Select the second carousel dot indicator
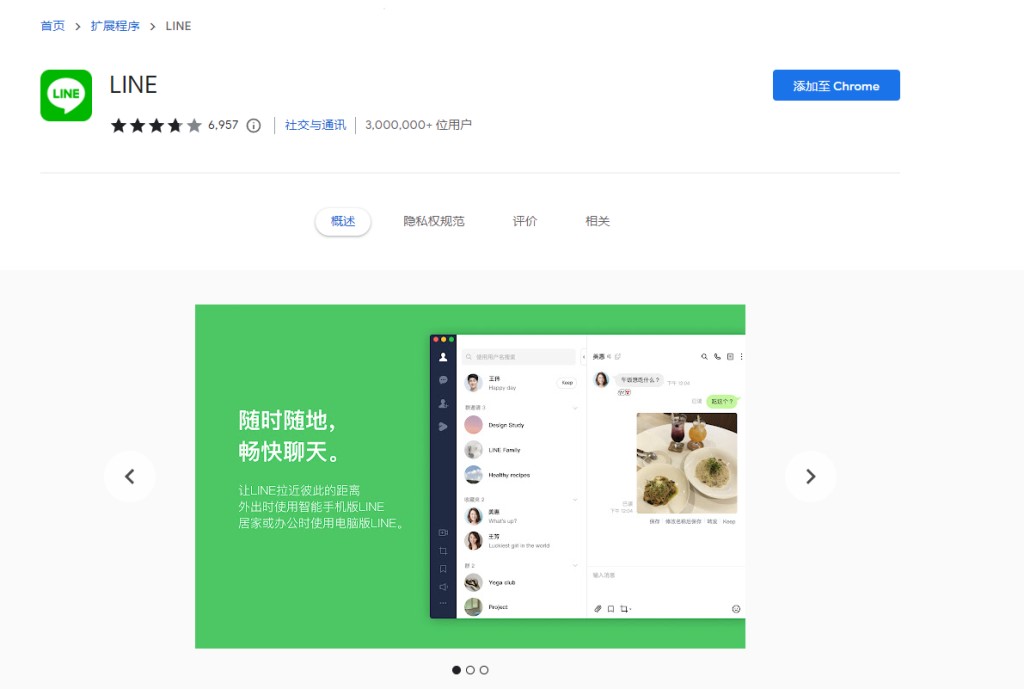This screenshot has width=1024, height=689. [x=471, y=670]
